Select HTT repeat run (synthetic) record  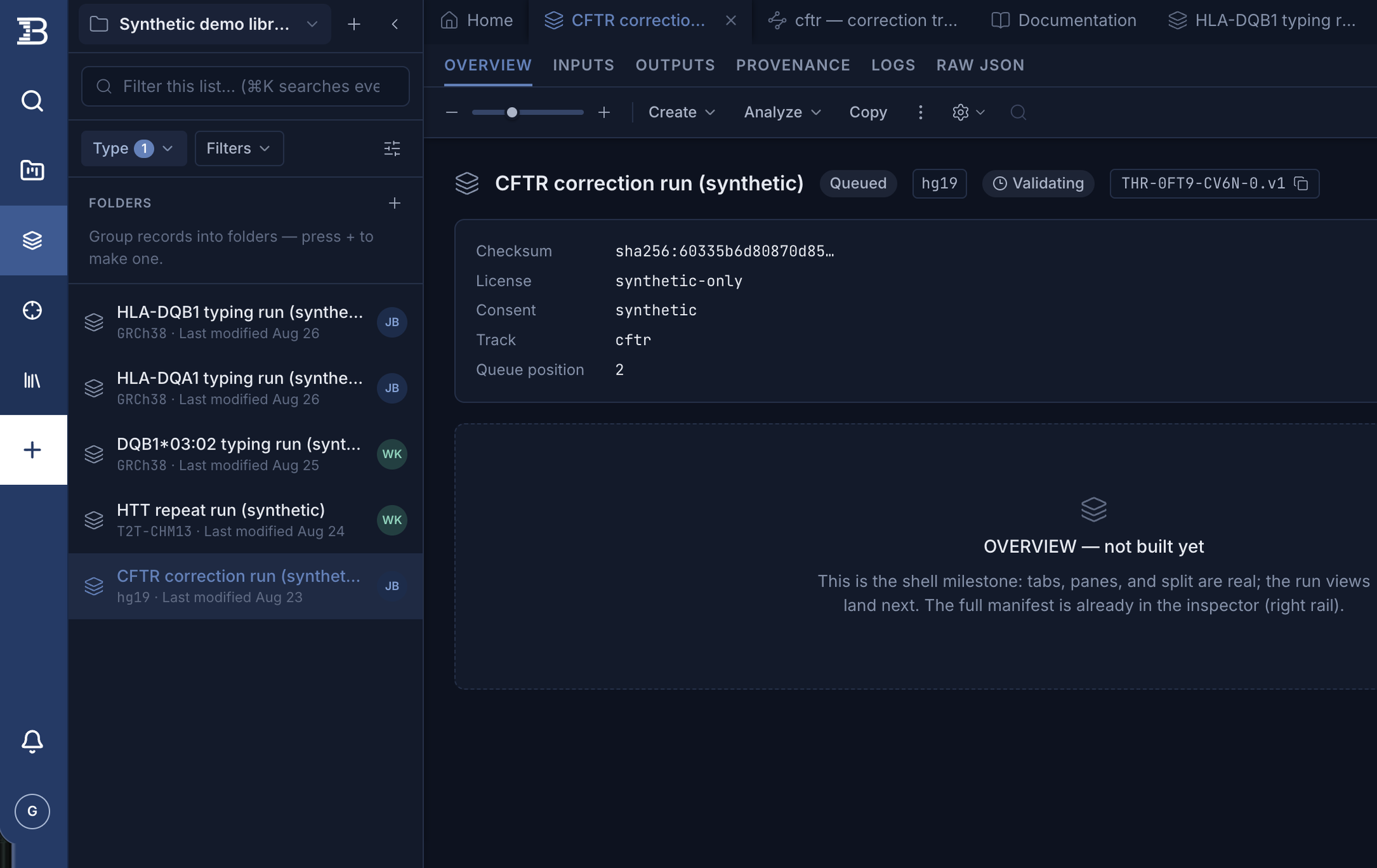(245, 520)
